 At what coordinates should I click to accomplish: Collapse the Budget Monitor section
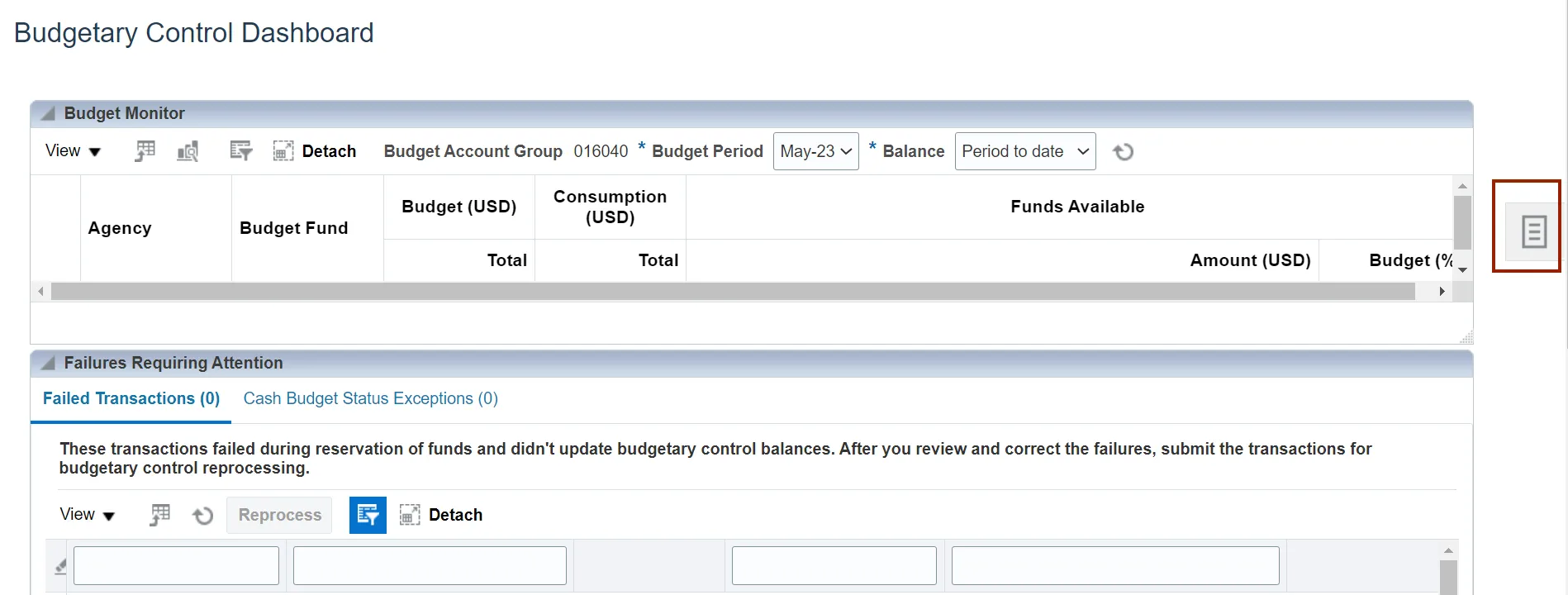coord(48,113)
